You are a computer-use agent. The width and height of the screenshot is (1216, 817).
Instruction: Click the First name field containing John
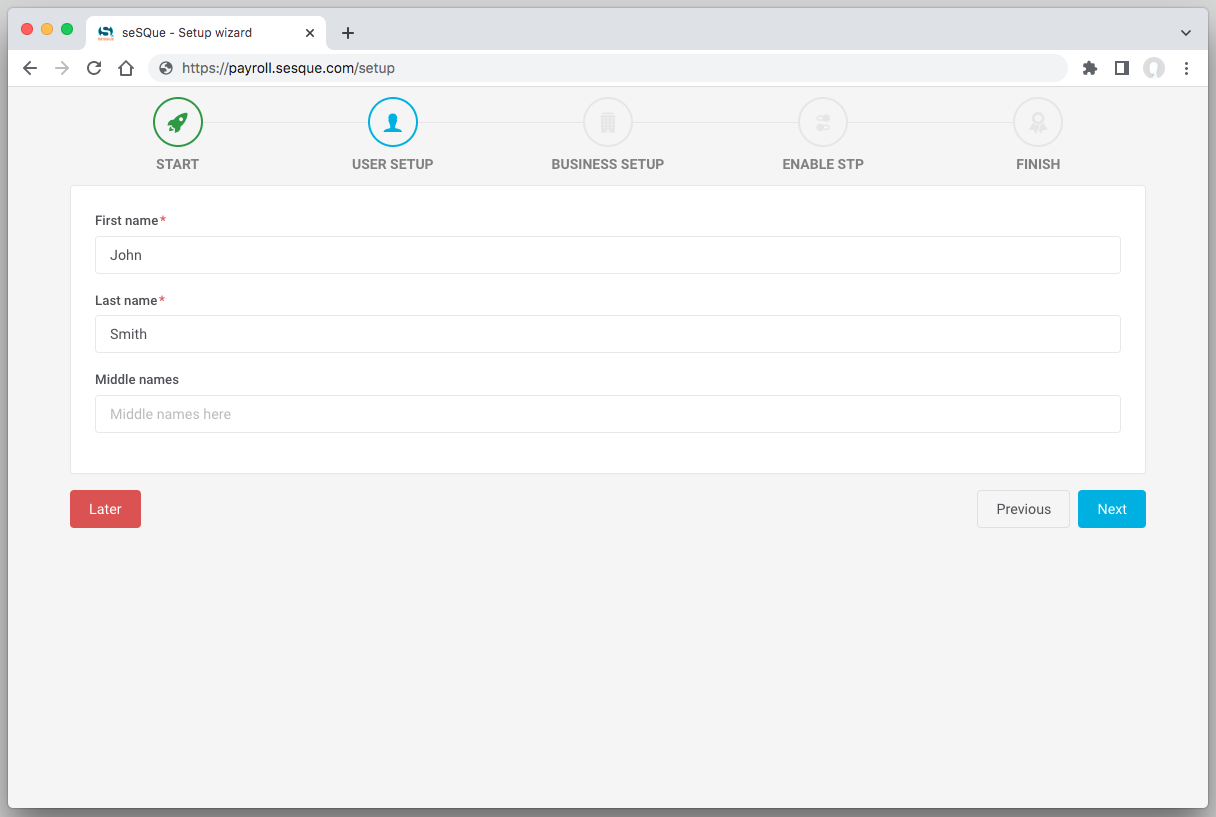tap(608, 255)
